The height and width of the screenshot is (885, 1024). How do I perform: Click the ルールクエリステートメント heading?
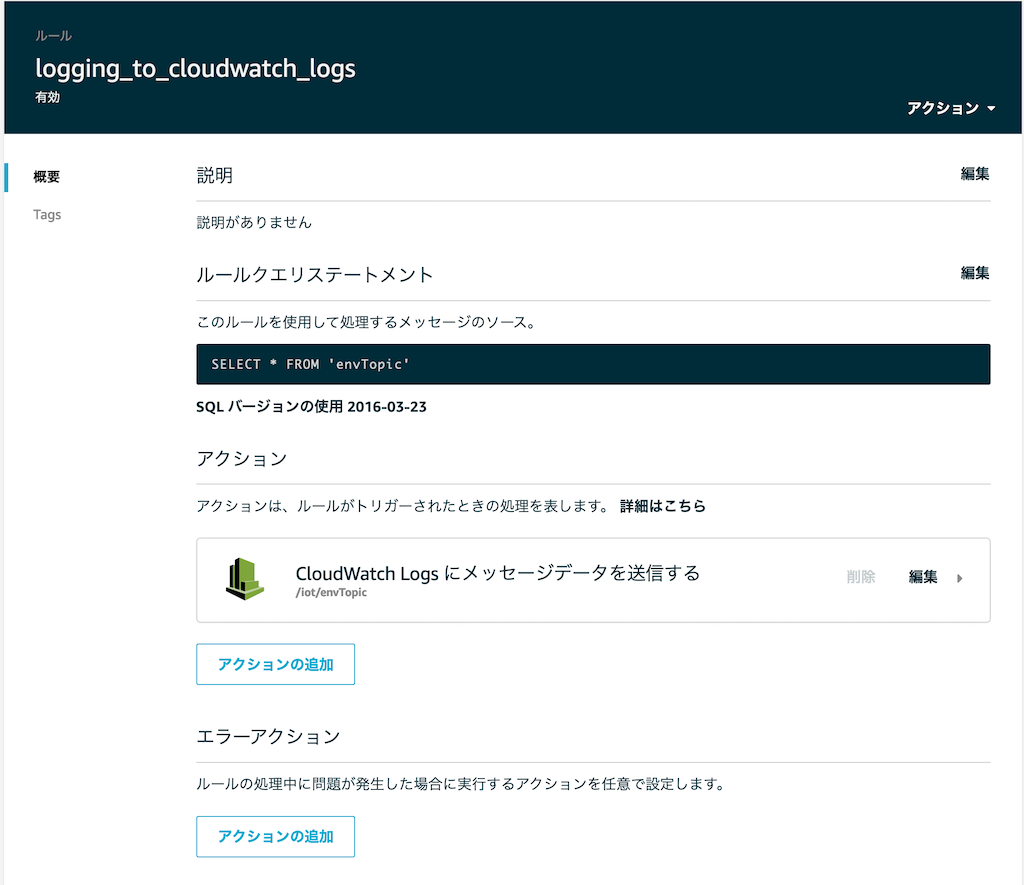point(315,275)
